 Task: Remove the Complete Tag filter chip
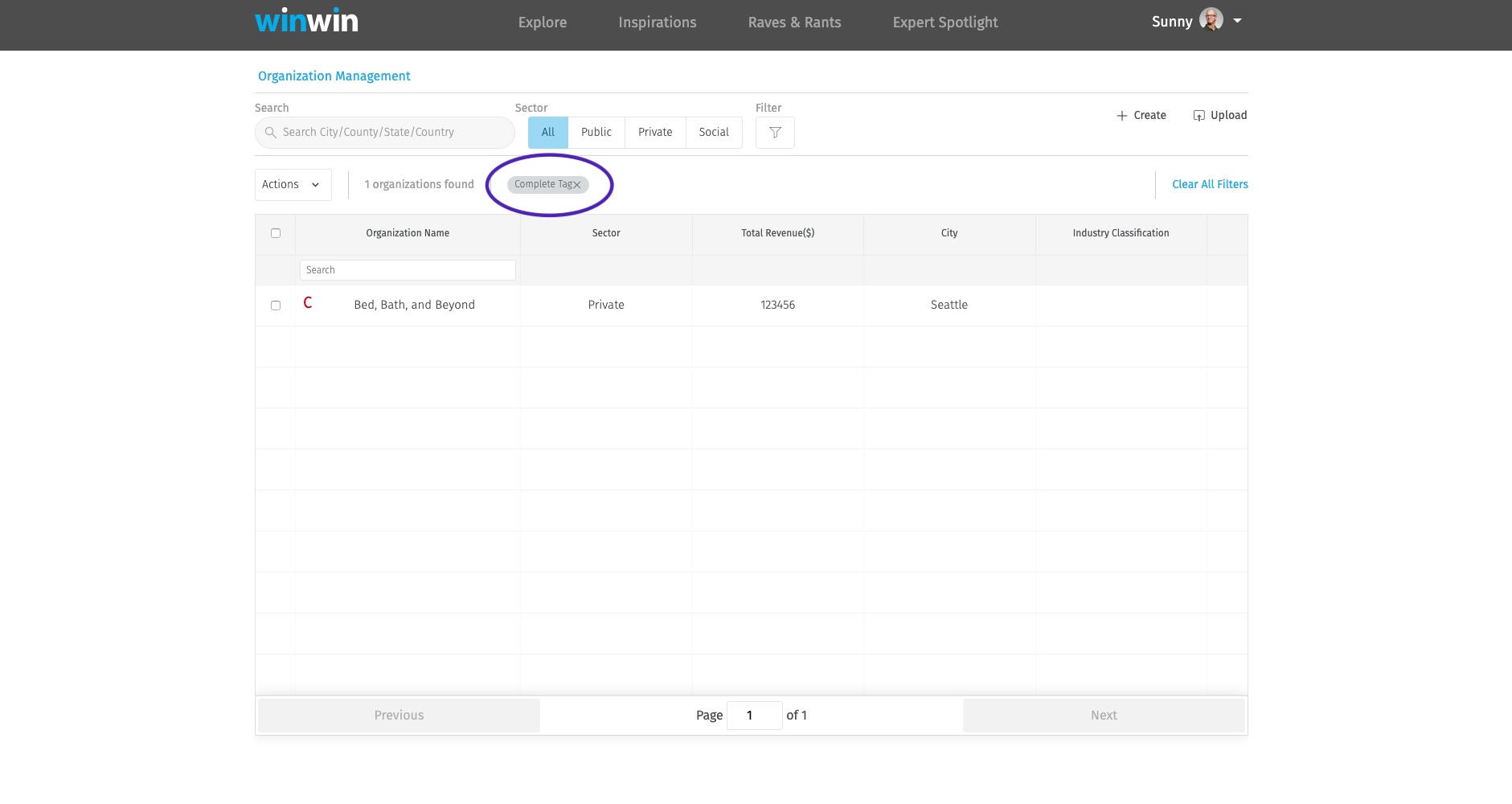[578, 184]
